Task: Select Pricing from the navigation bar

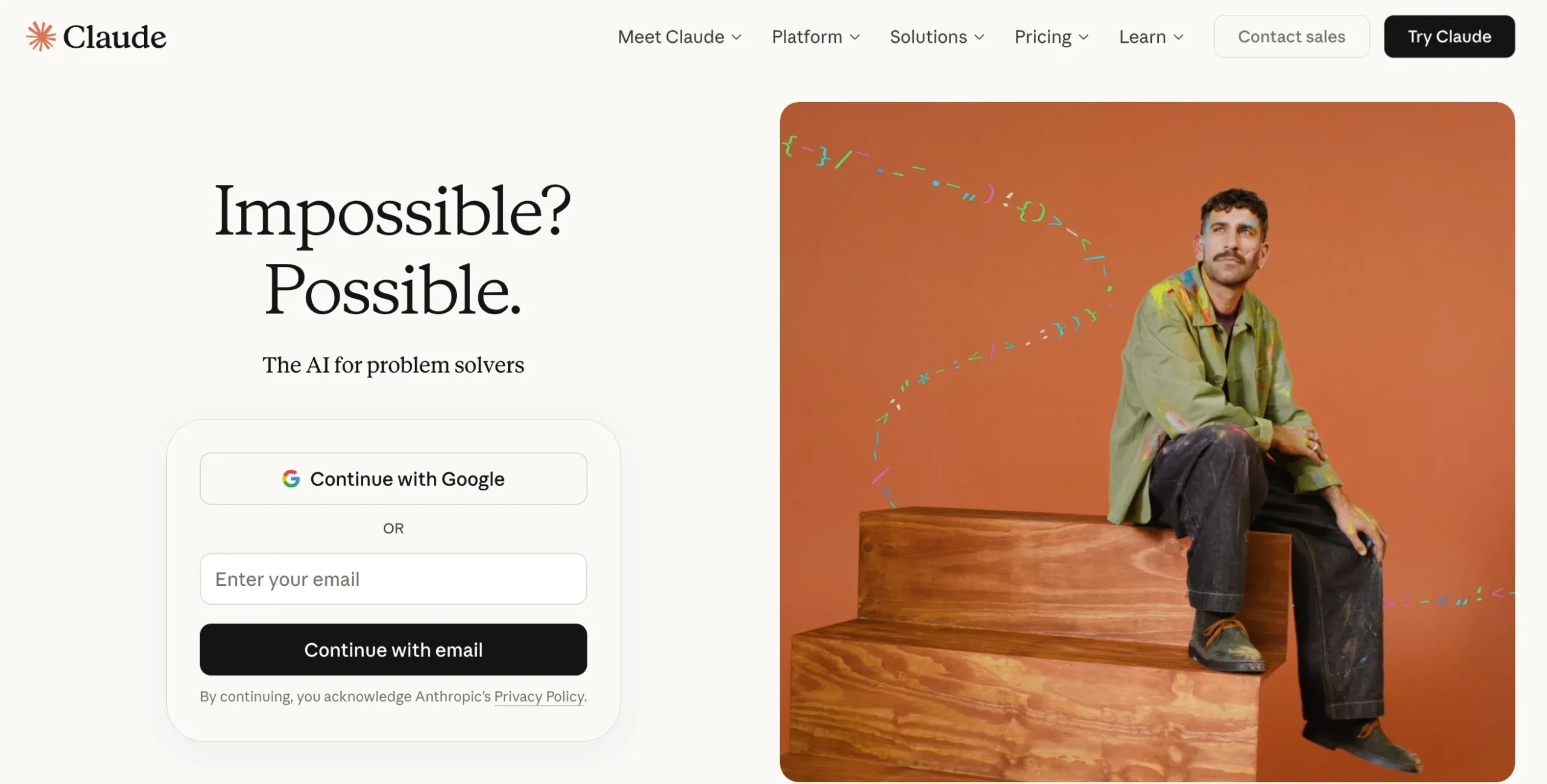Action: pos(1042,37)
